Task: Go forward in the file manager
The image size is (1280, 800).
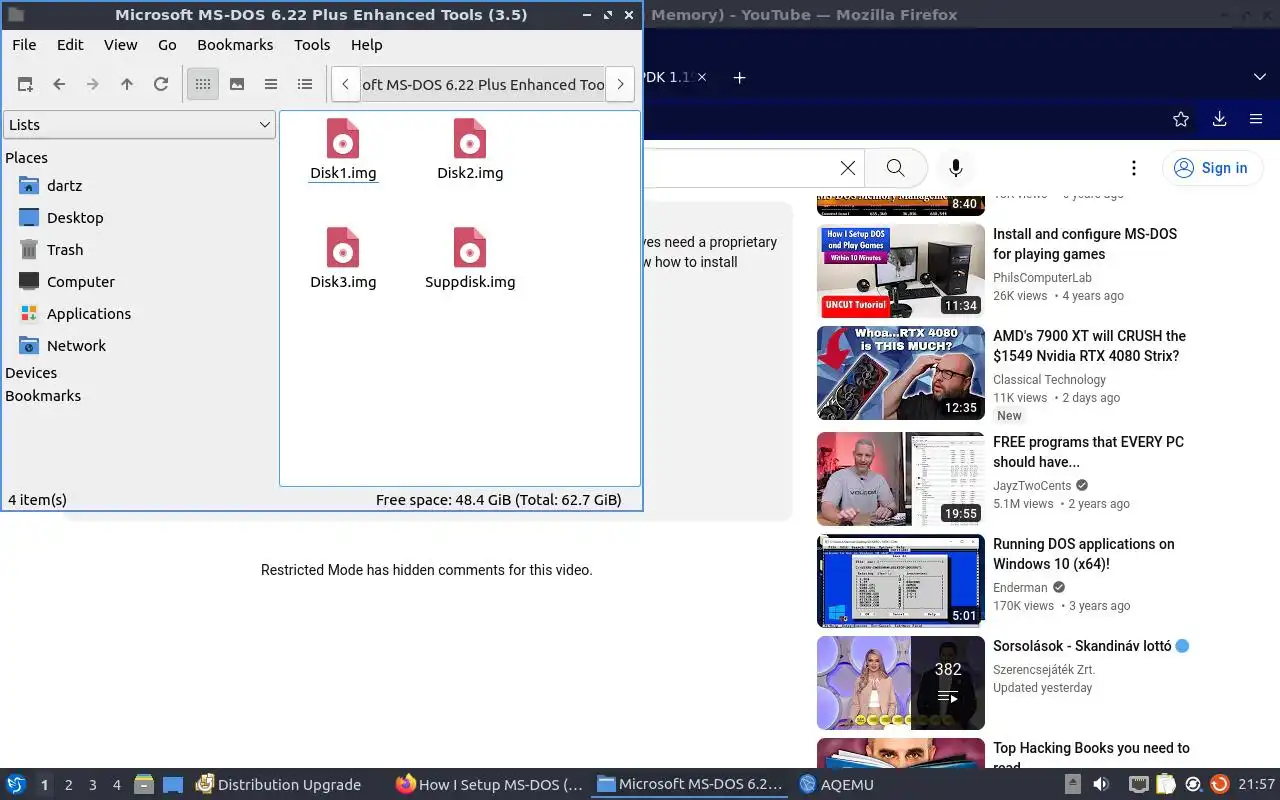Action: [x=93, y=85]
